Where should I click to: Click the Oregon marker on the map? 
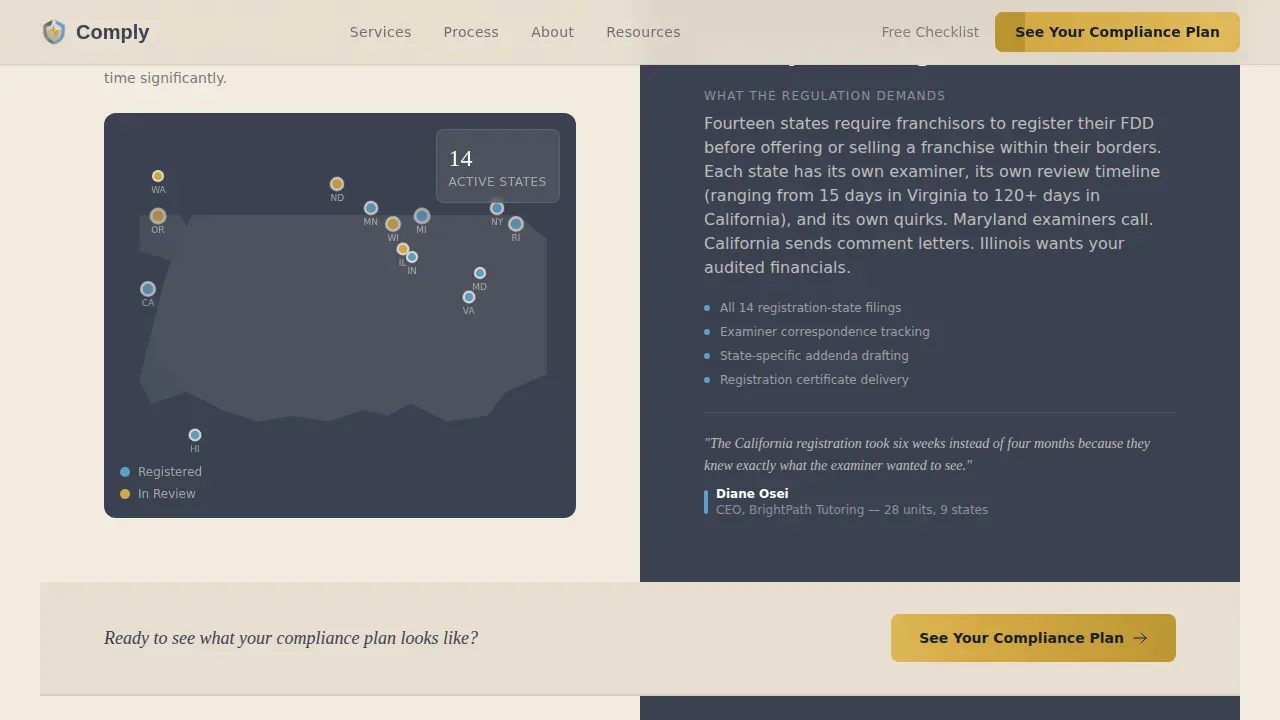[158, 216]
